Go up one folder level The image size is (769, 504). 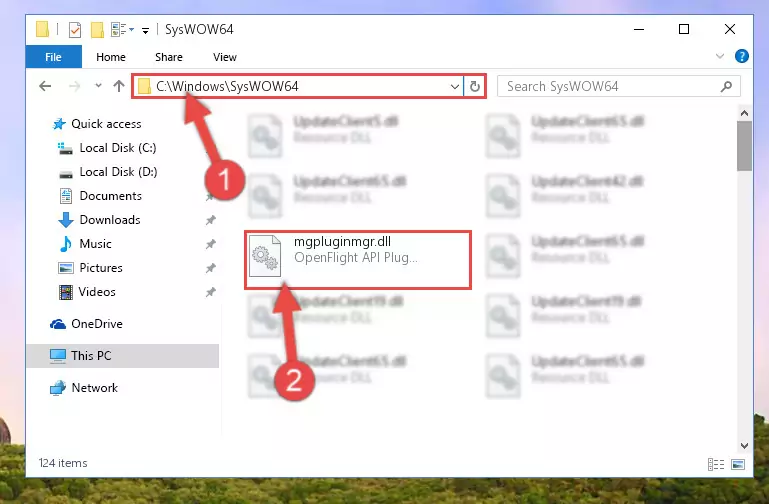pyautogui.click(x=119, y=86)
